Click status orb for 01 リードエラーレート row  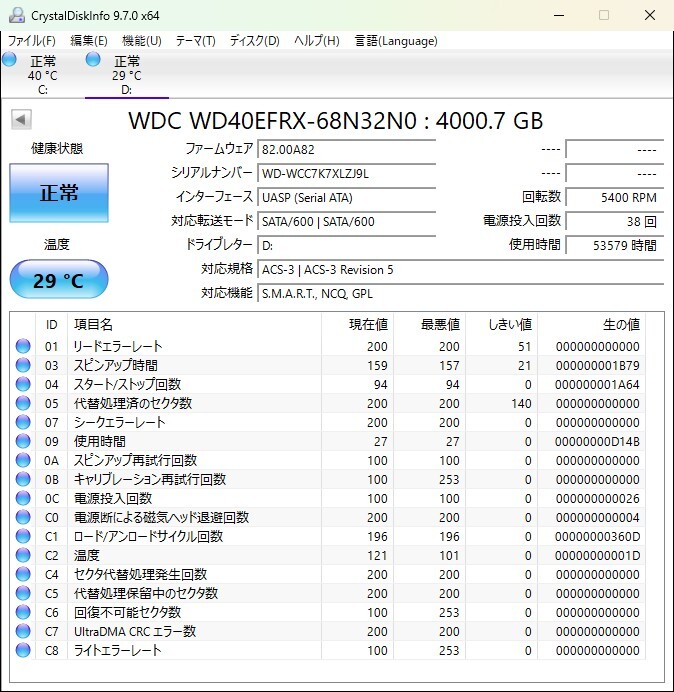[x=23, y=346]
